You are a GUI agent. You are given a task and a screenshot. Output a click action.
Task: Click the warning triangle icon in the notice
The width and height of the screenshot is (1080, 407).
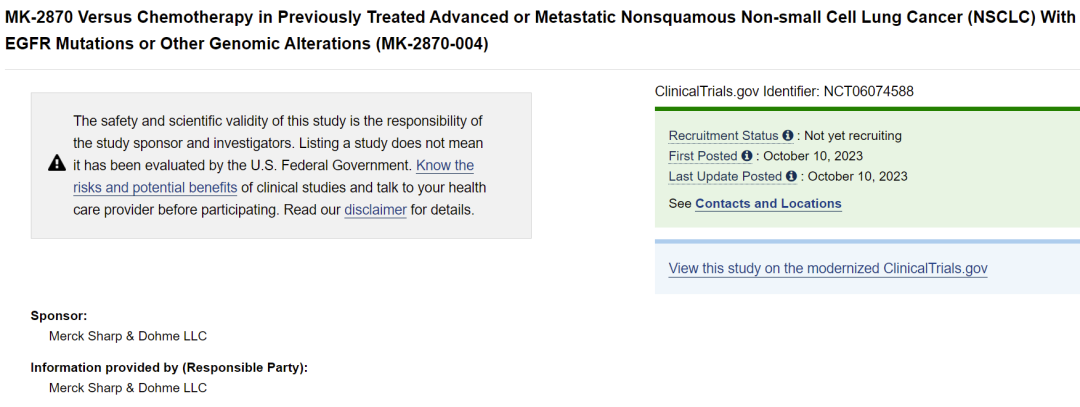(x=57, y=164)
